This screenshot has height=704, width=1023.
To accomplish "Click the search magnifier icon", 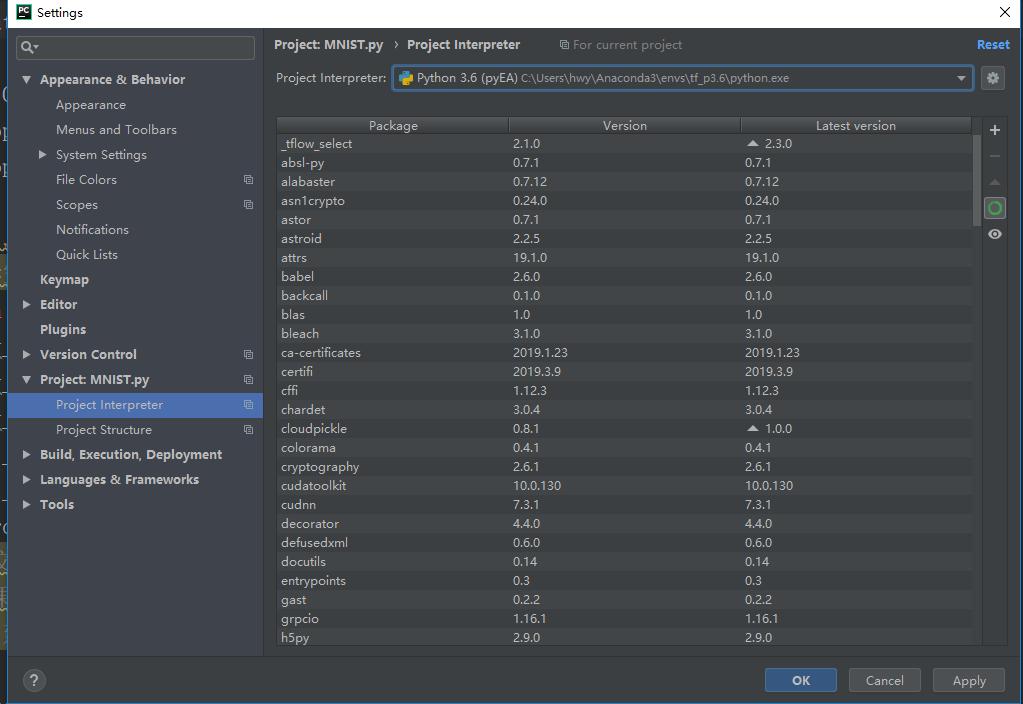I will pyautogui.click(x=29, y=47).
